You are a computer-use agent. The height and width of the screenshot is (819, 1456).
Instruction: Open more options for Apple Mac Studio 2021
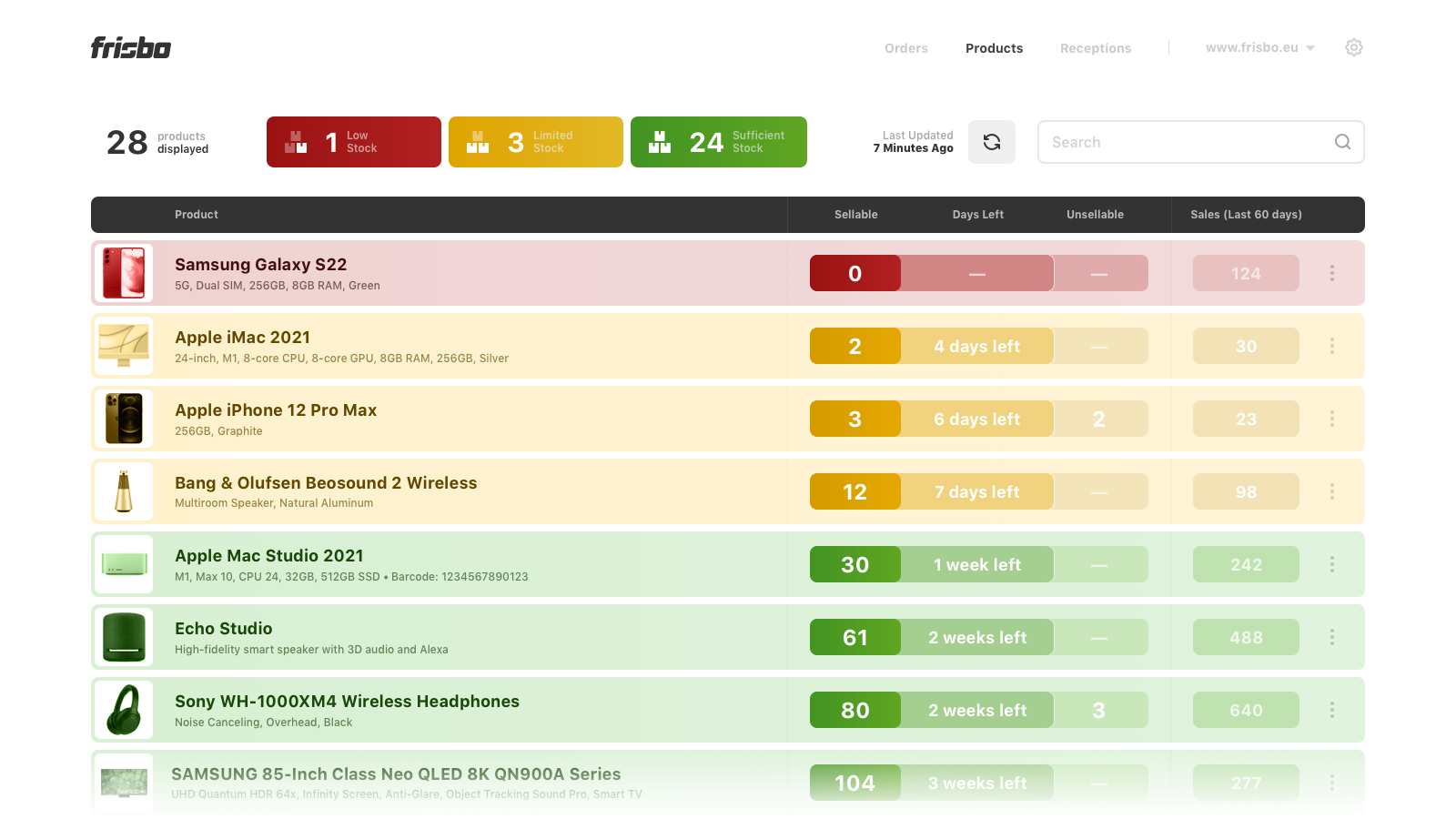[x=1332, y=564]
